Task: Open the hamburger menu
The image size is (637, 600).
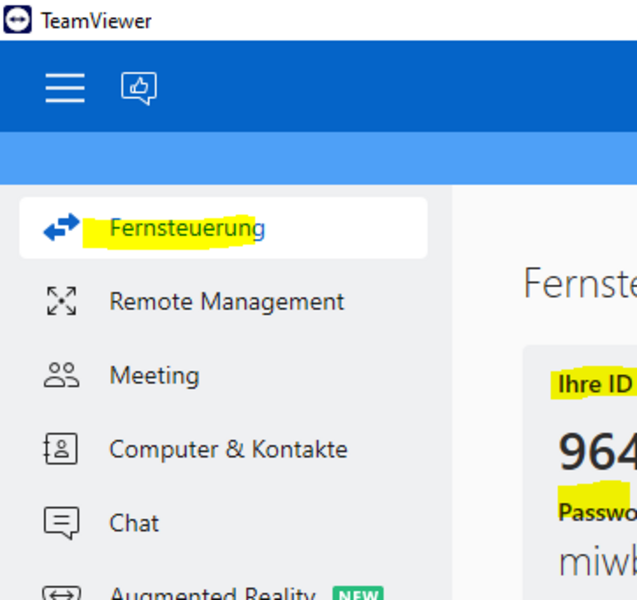Action: coord(65,88)
